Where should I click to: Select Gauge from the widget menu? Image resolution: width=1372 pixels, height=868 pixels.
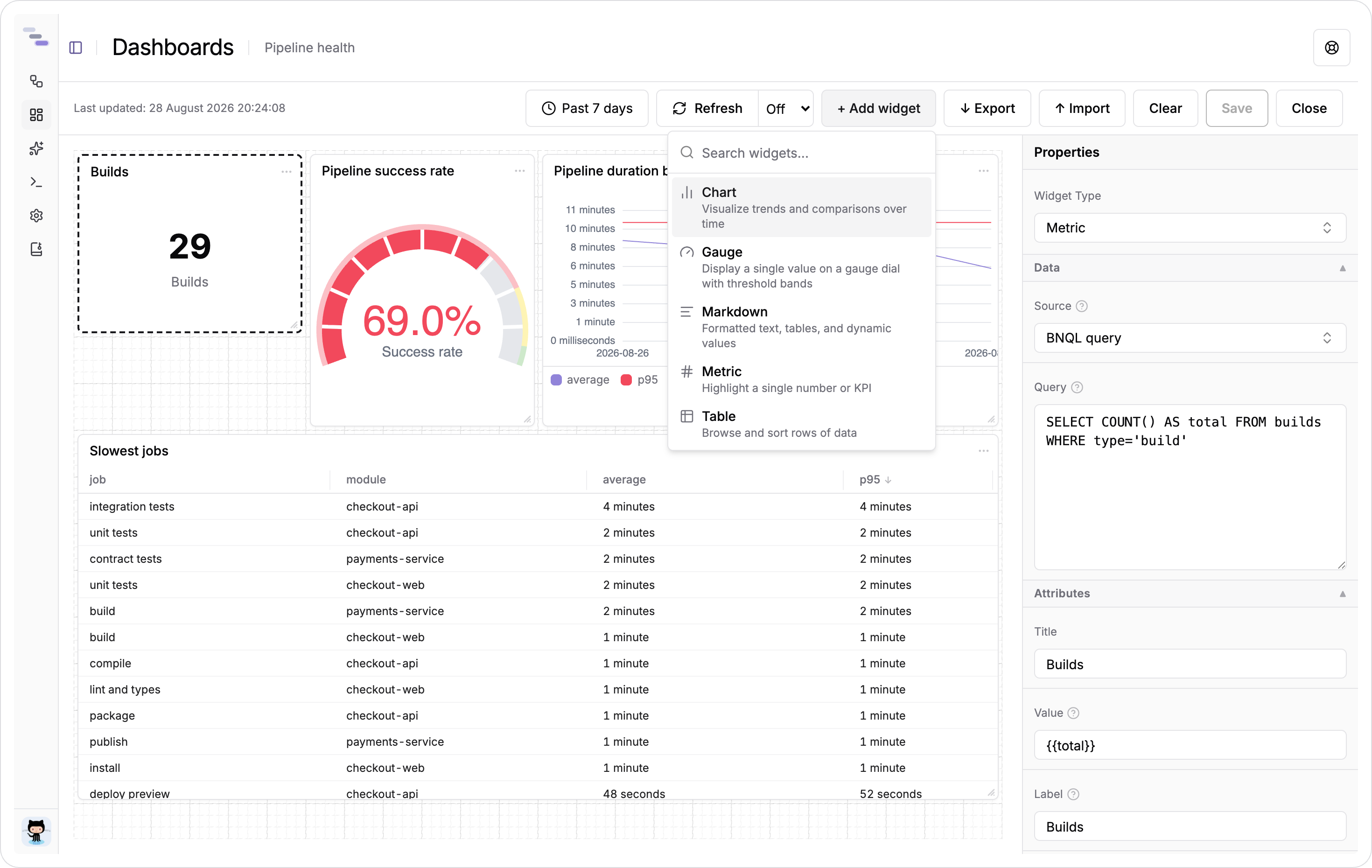click(801, 267)
